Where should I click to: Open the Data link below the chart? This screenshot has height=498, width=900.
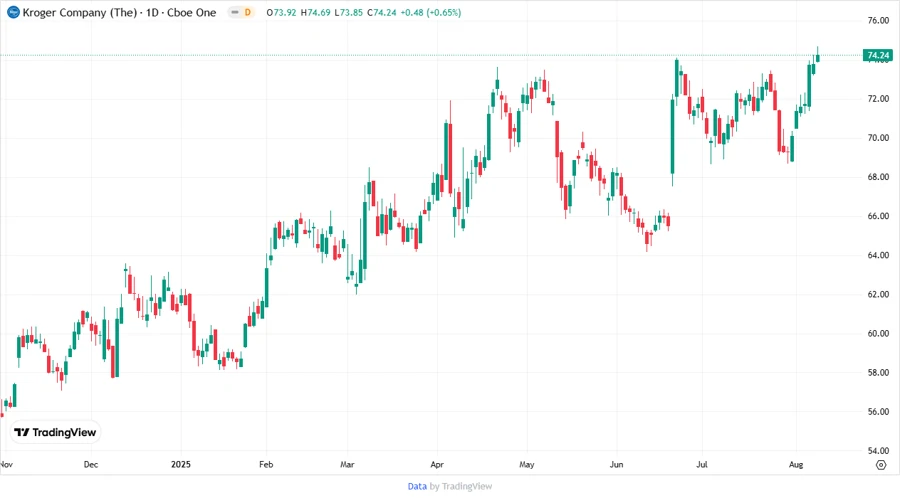pyautogui.click(x=417, y=486)
